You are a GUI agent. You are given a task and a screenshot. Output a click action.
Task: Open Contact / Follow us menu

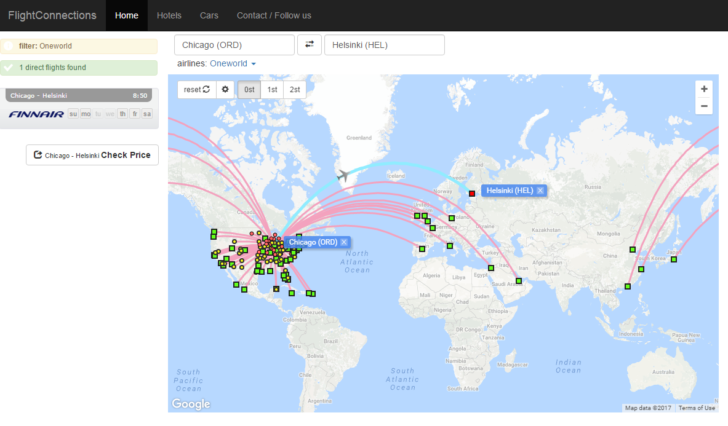coord(274,15)
